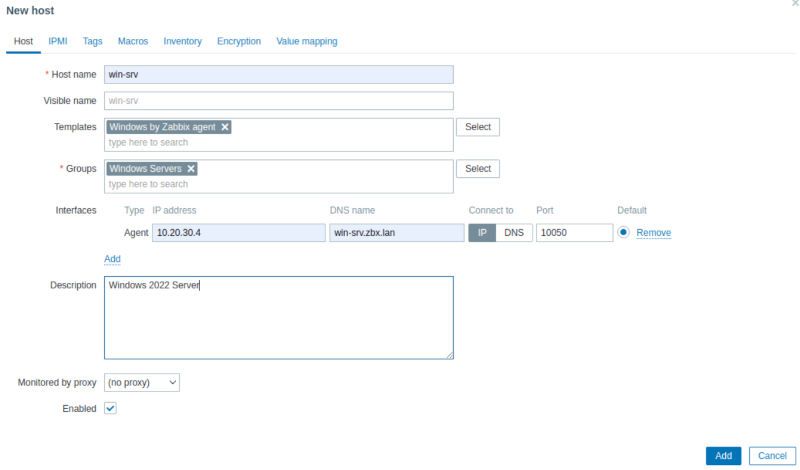Click Select button next to Groups
Screen dimensions: 800x470
[x=478, y=169]
